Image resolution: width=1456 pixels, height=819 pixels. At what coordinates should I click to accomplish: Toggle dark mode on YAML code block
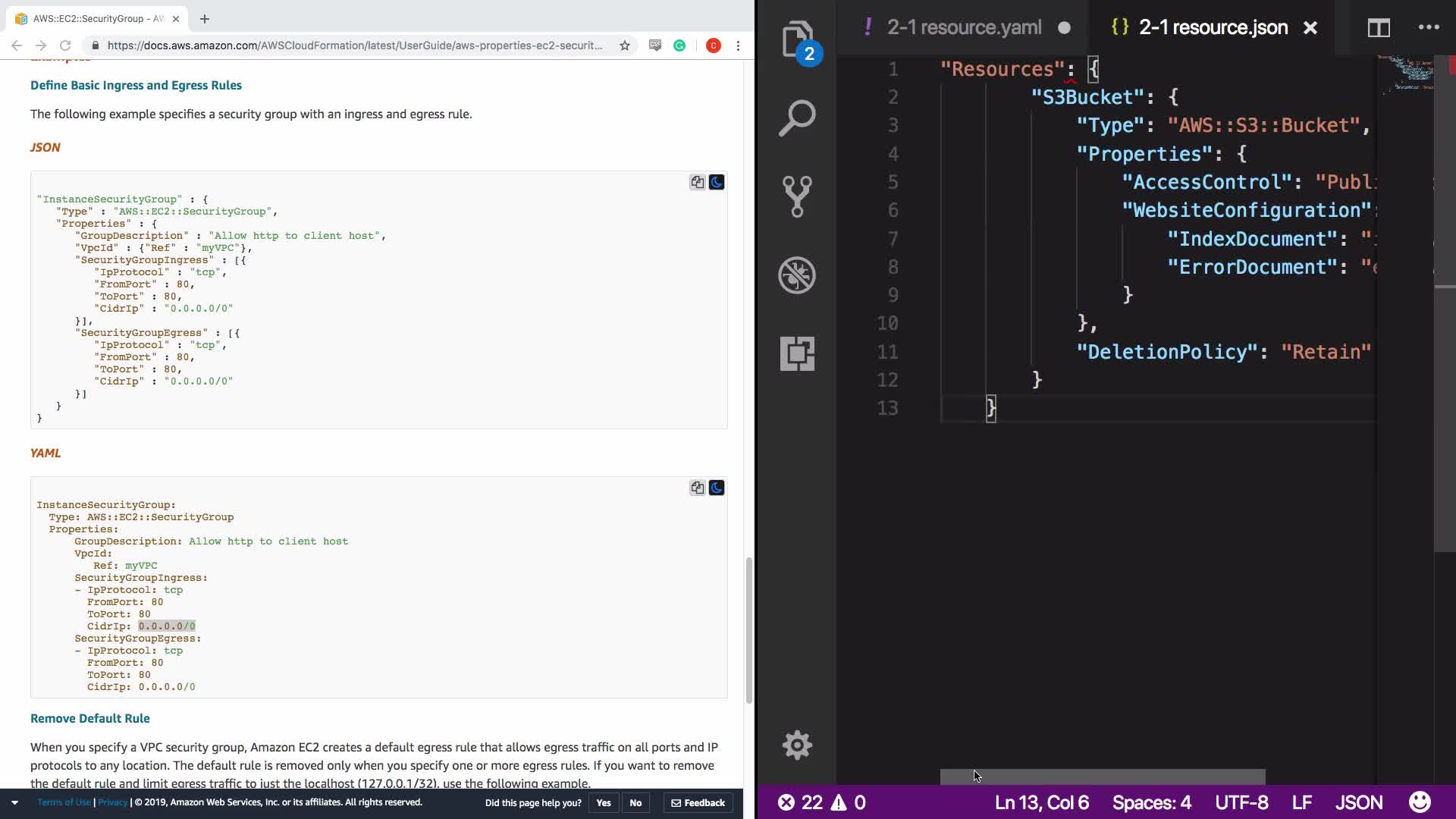click(x=717, y=488)
